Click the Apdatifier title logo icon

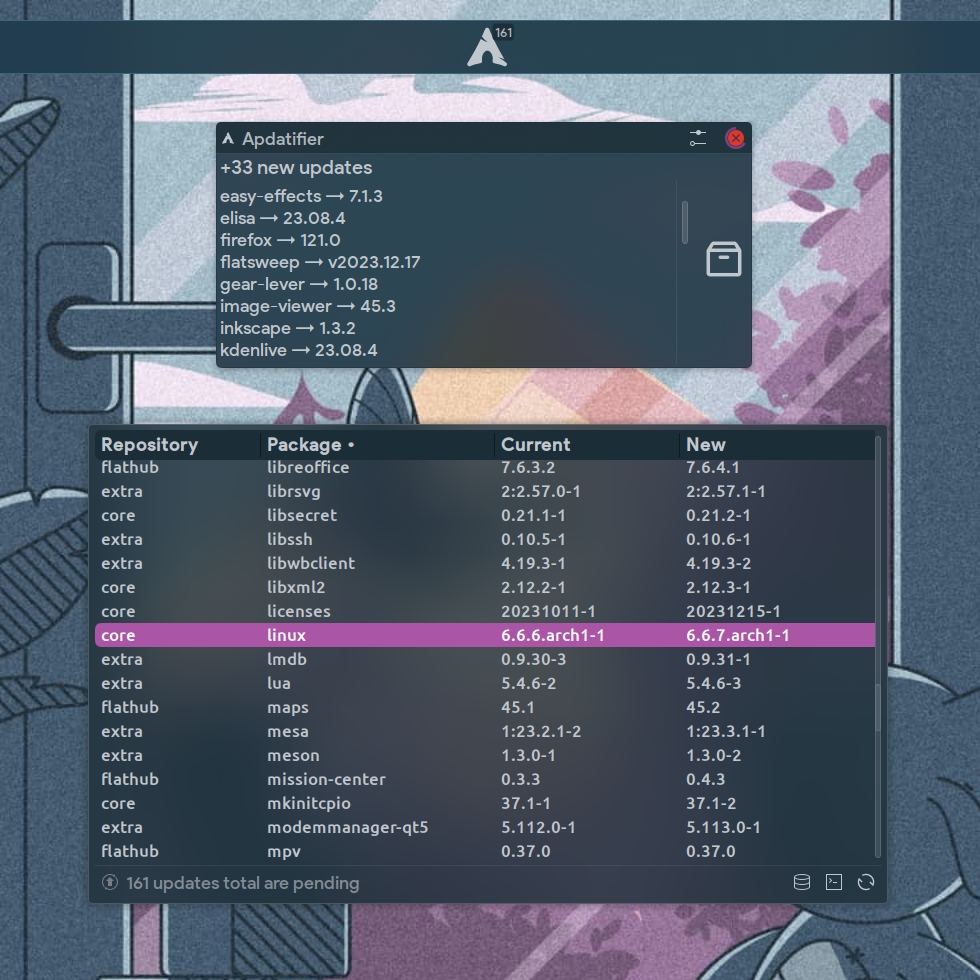click(x=228, y=139)
